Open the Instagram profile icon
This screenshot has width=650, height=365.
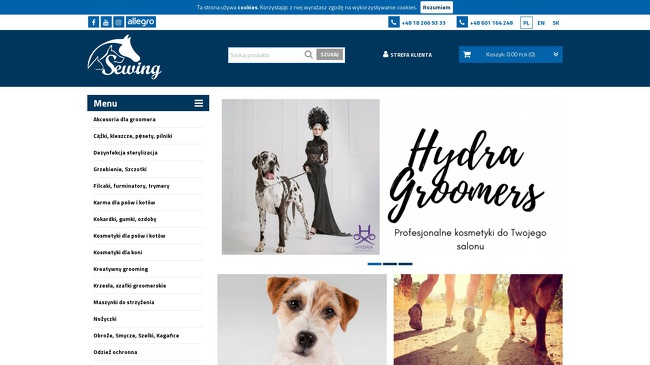[x=119, y=22]
